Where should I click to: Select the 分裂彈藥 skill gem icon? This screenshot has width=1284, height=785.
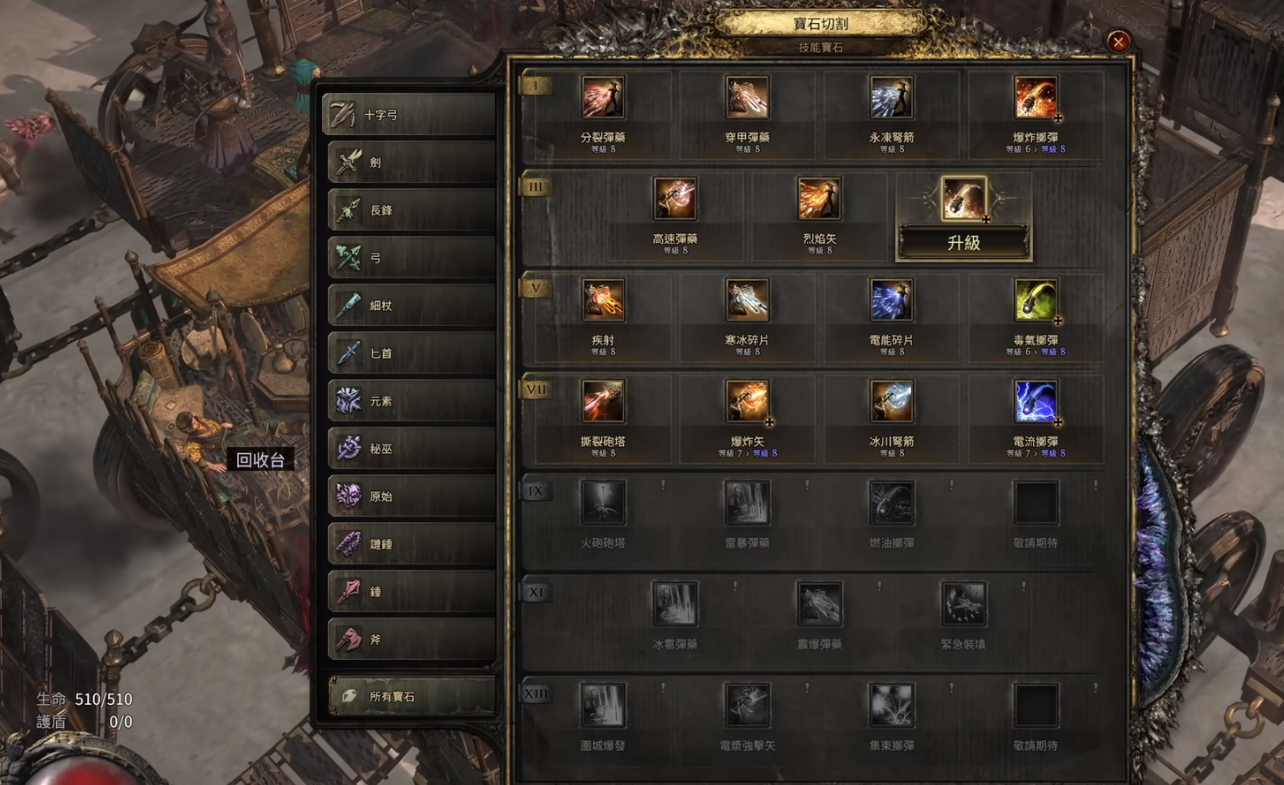click(603, 98)
